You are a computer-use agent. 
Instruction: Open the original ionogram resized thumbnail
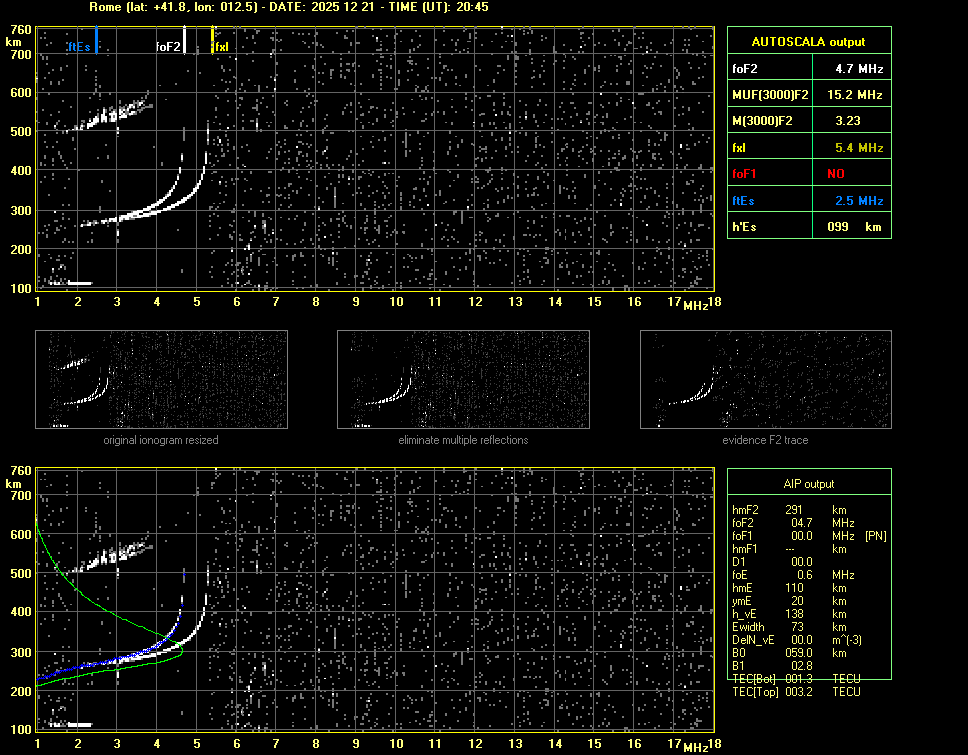[x=161, y=381]
